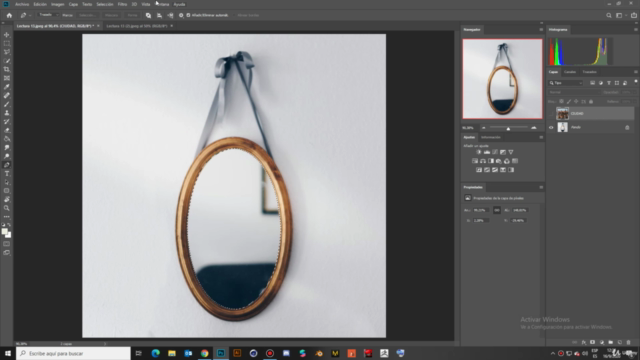Select the Lasso tool
The width and height of the screenshot is (640, 360).
7,52
